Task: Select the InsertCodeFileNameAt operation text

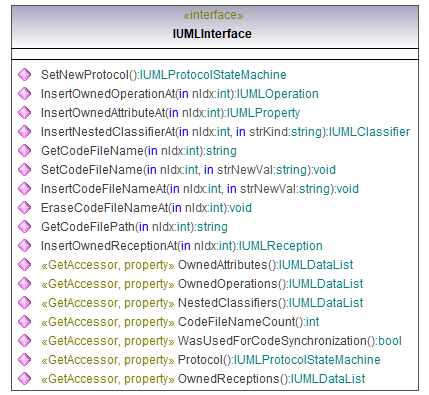Action: [200, 189]
